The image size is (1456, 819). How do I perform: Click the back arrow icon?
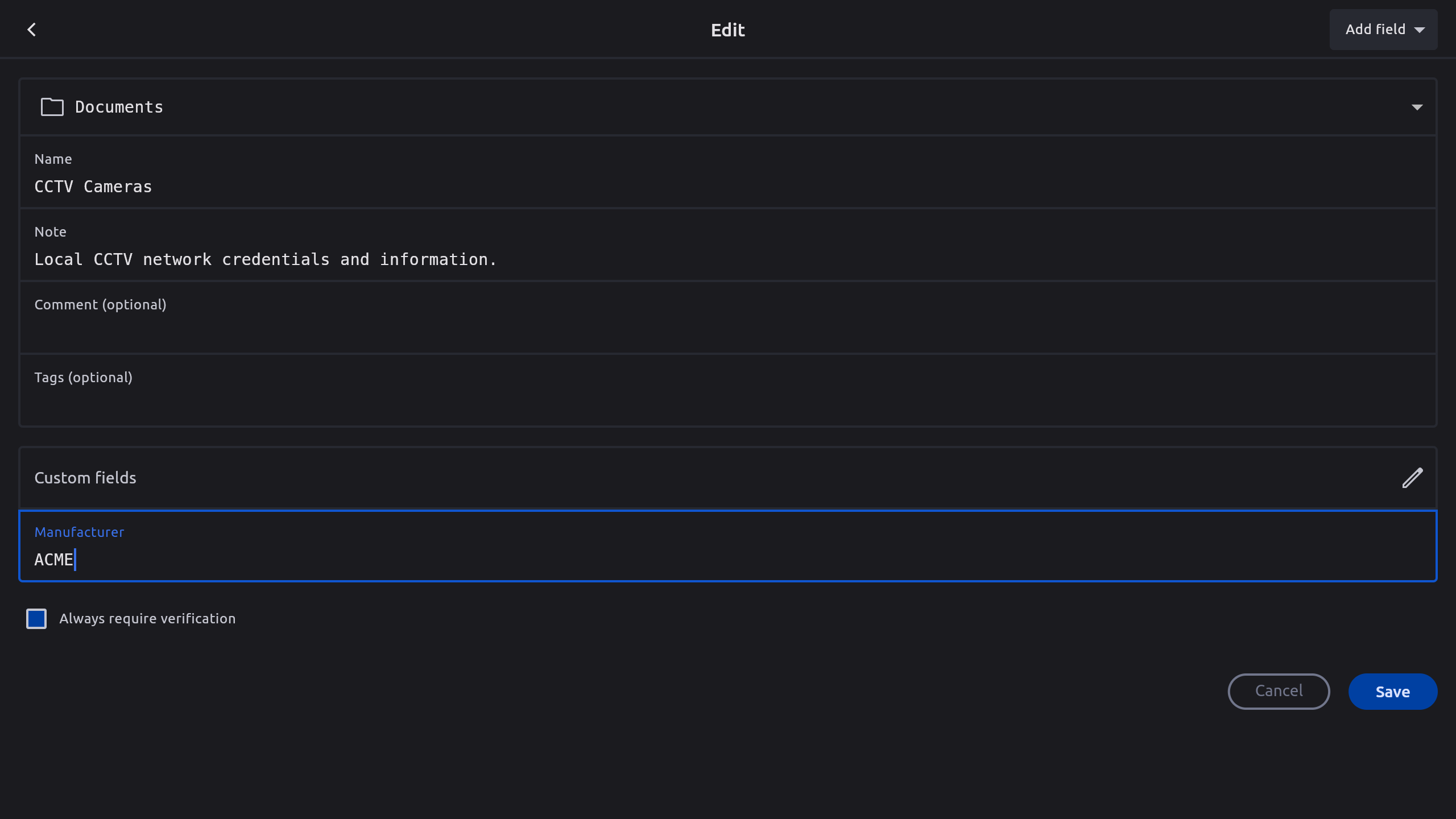tap(32, 30)
